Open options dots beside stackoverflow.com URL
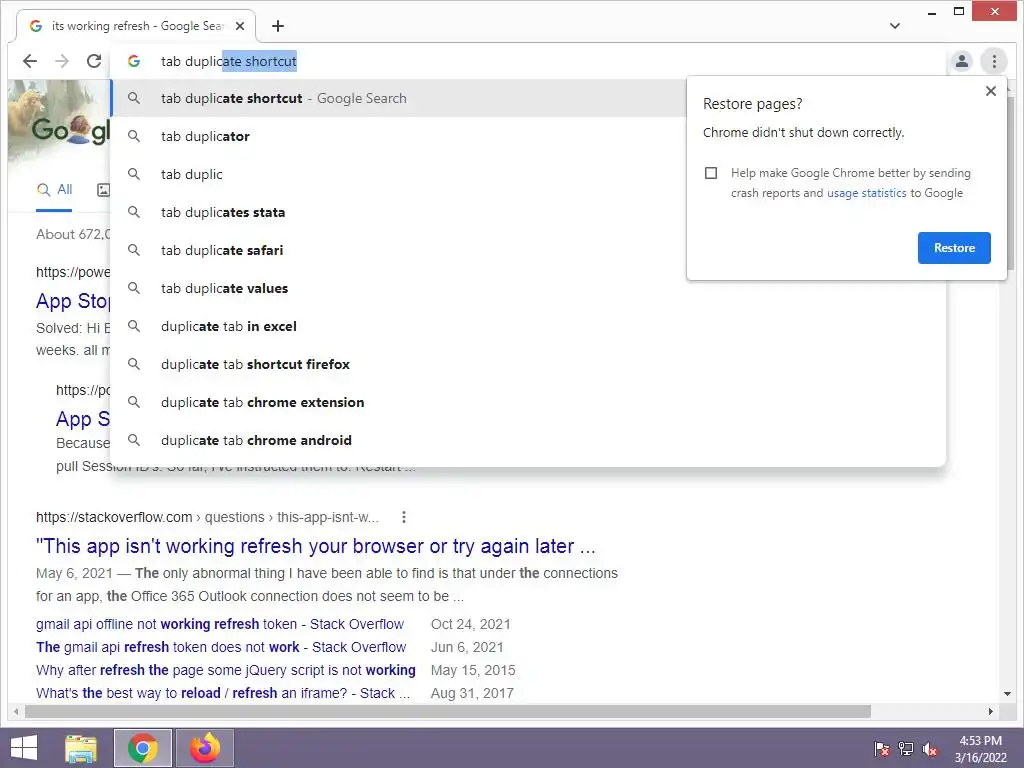Image resolution: width=1024 pixels, height=768 pixels. (404, 517)
